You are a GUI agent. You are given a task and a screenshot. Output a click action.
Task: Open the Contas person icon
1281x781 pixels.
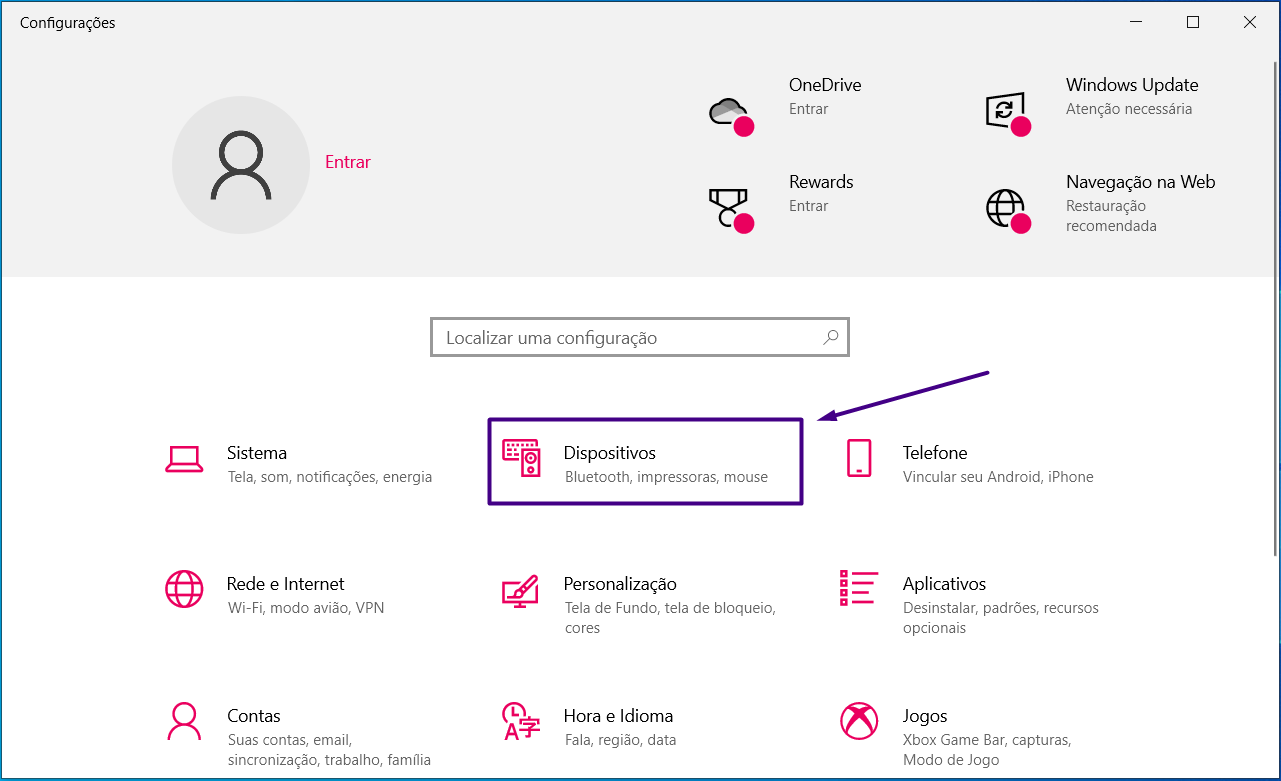pyautogui.click(x=184, y=721)
